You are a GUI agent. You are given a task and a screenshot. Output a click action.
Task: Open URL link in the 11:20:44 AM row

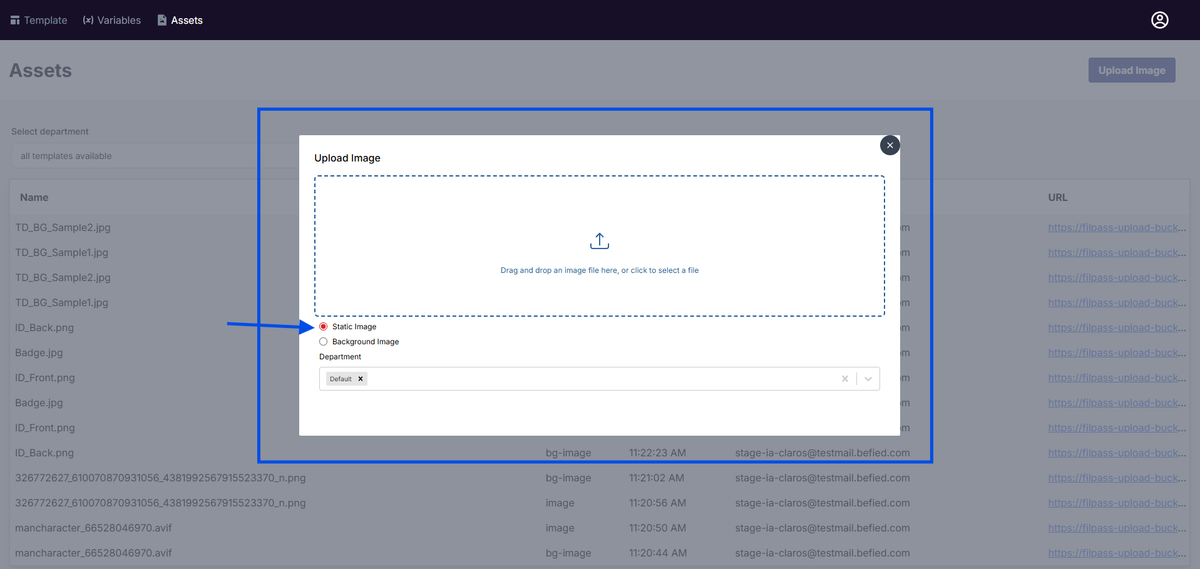[1118, 553]
